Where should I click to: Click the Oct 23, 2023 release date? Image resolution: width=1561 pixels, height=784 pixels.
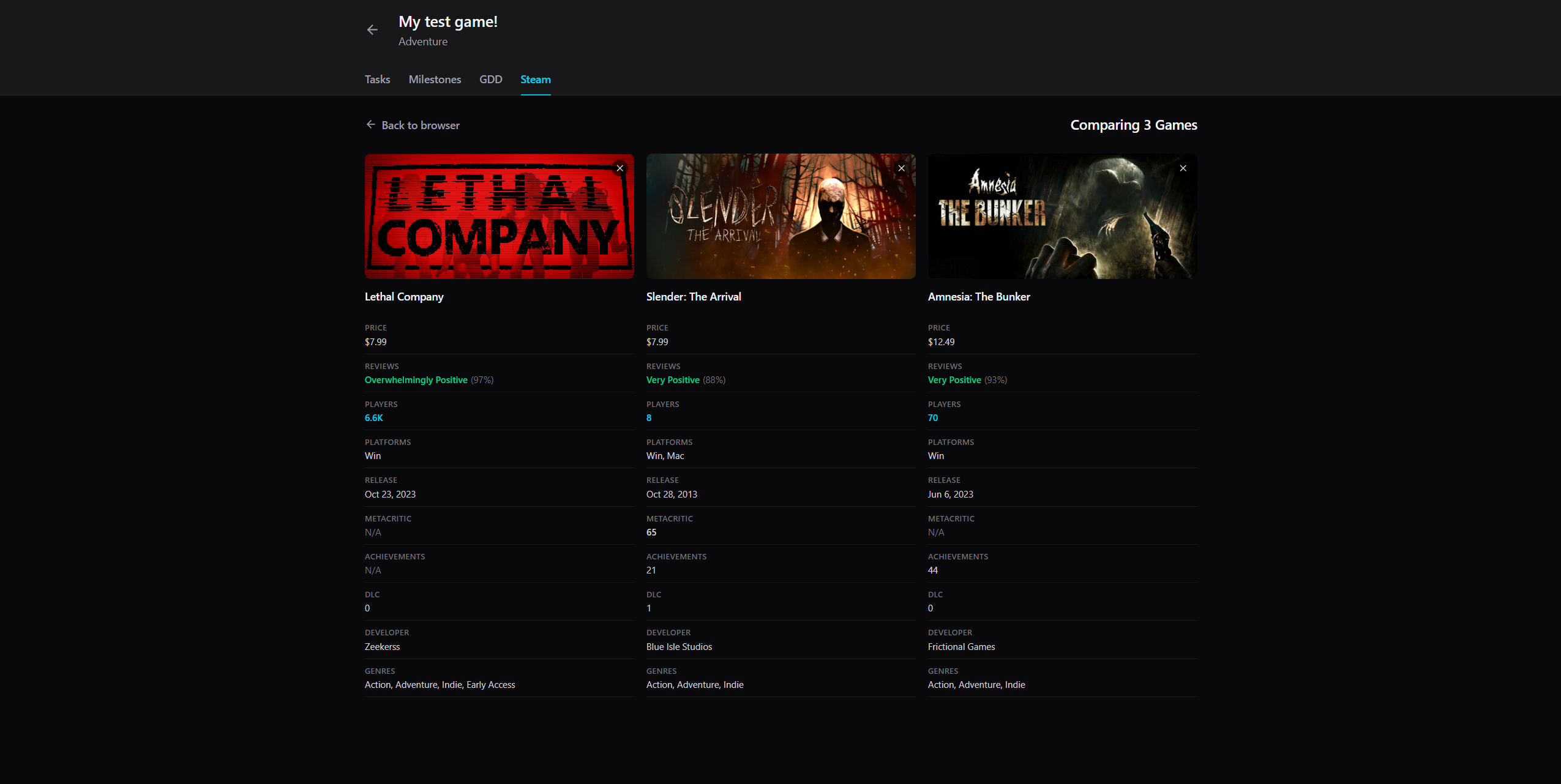coord(390,495)
